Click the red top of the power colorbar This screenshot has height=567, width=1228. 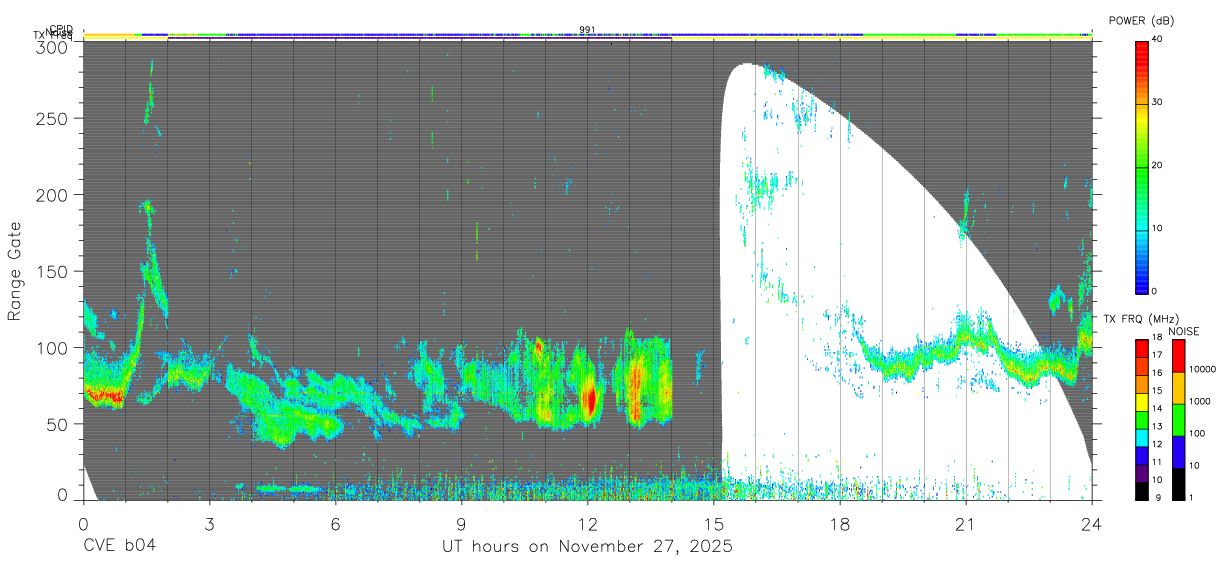1142,50
